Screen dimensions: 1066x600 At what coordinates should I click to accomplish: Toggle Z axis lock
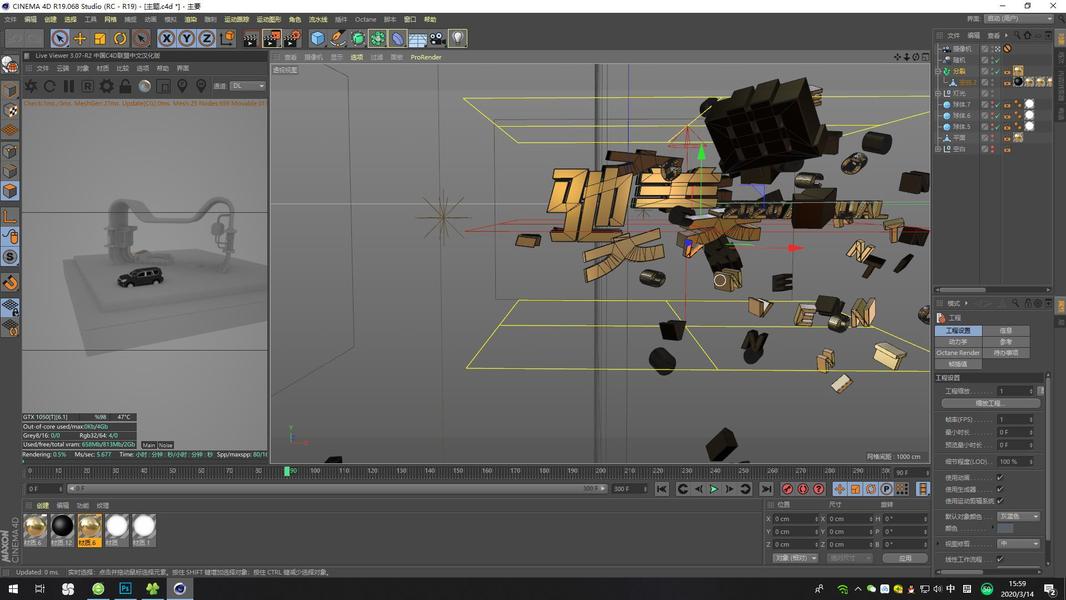pyautogui.click(x=206, y=39)
